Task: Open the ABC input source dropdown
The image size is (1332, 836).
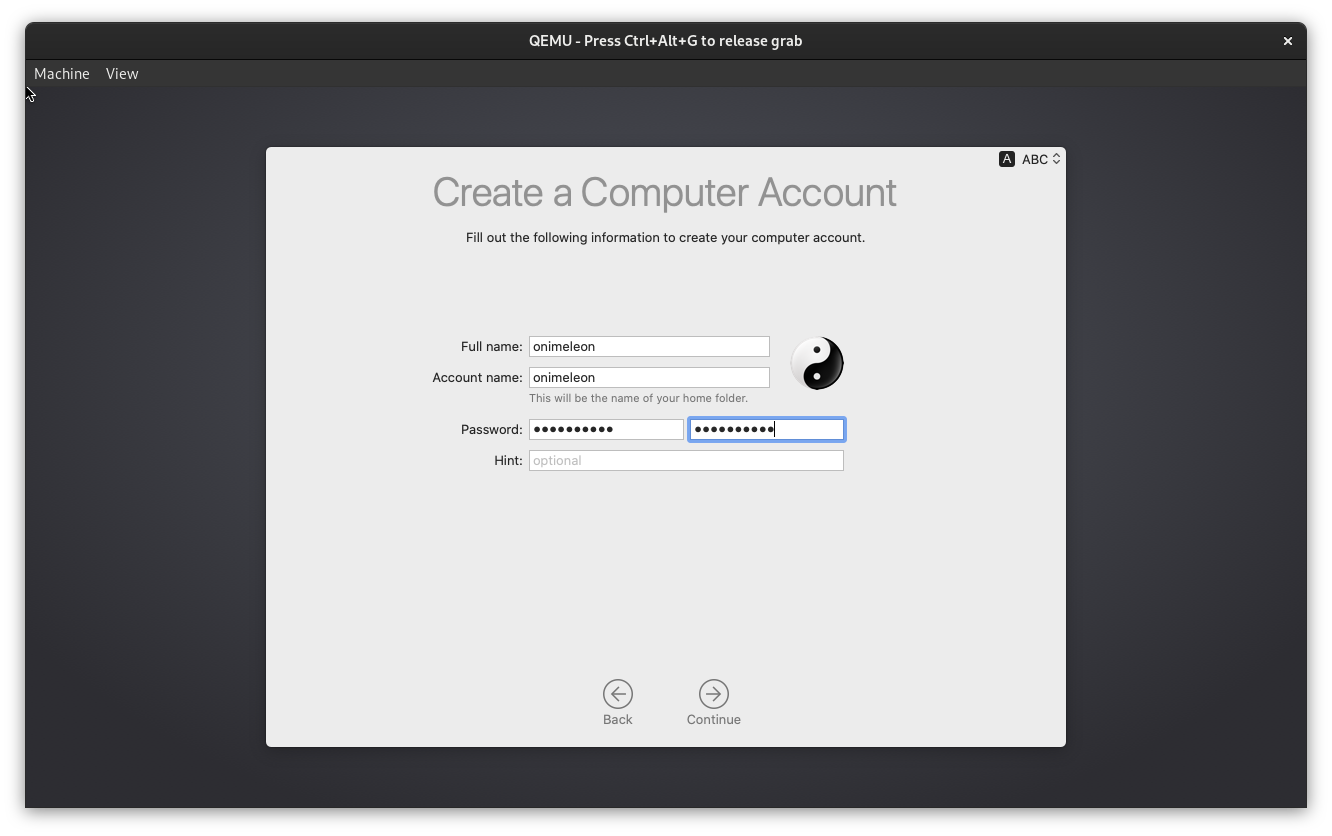Action: pos(1033,158)
